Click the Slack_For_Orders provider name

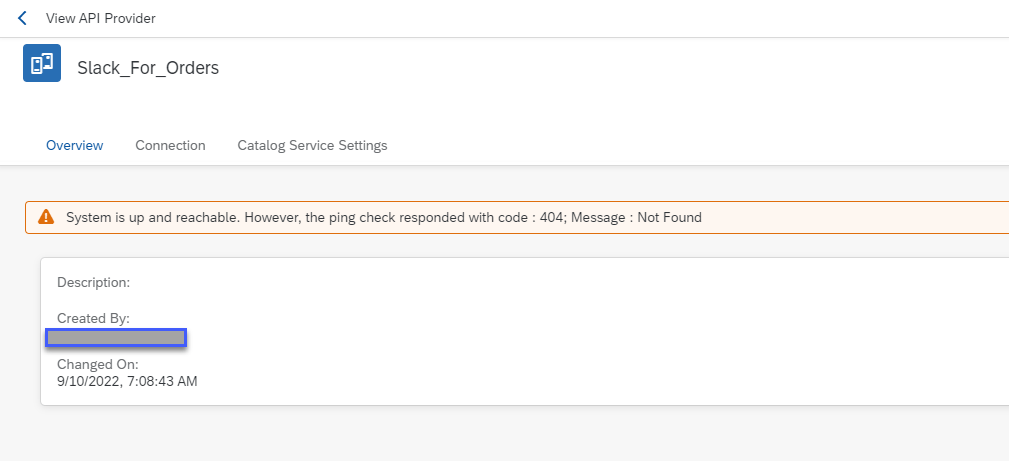[148, 68]
